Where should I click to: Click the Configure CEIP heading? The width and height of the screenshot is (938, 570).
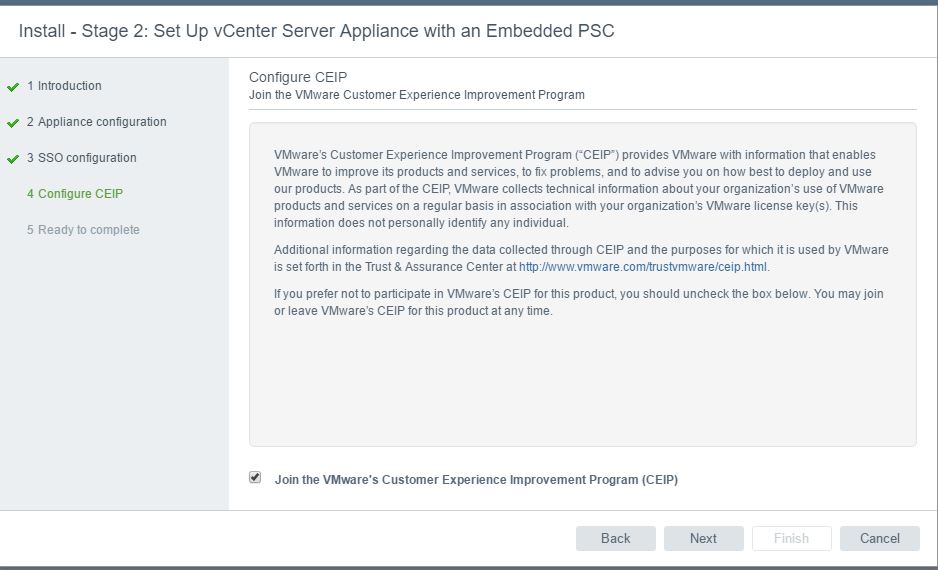(x=298, y=77)
